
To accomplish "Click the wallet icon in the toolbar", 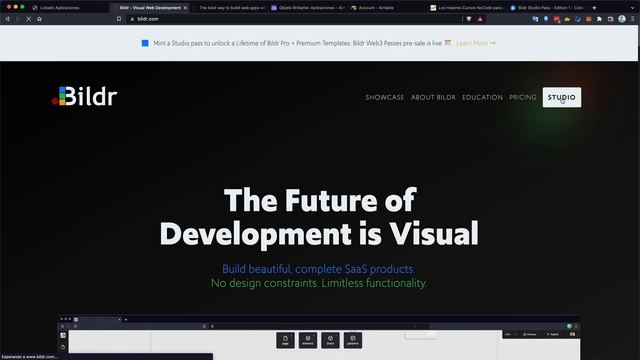I will click(611, 19).
